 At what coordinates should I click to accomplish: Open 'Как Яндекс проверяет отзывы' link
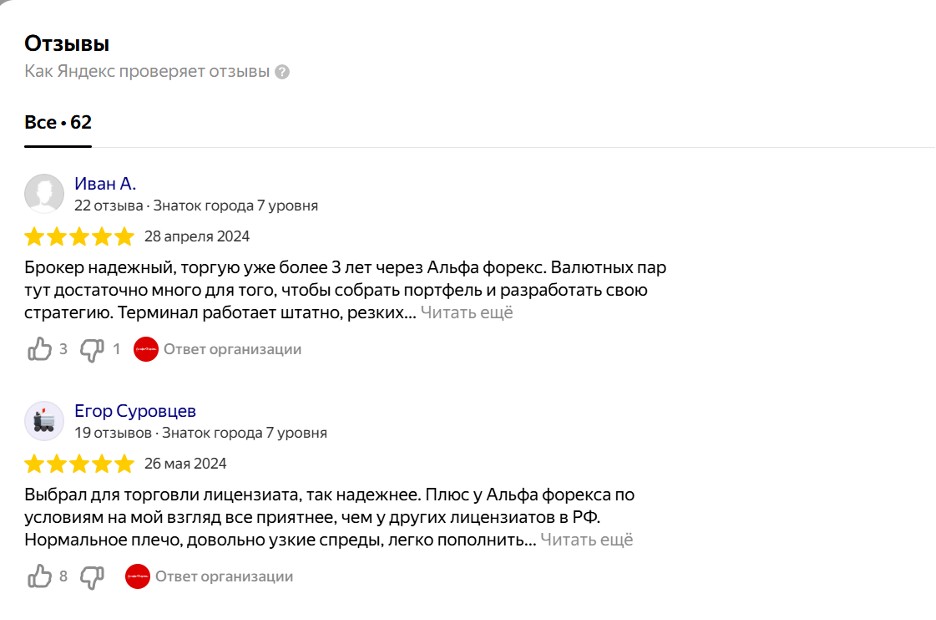[147, 72]
